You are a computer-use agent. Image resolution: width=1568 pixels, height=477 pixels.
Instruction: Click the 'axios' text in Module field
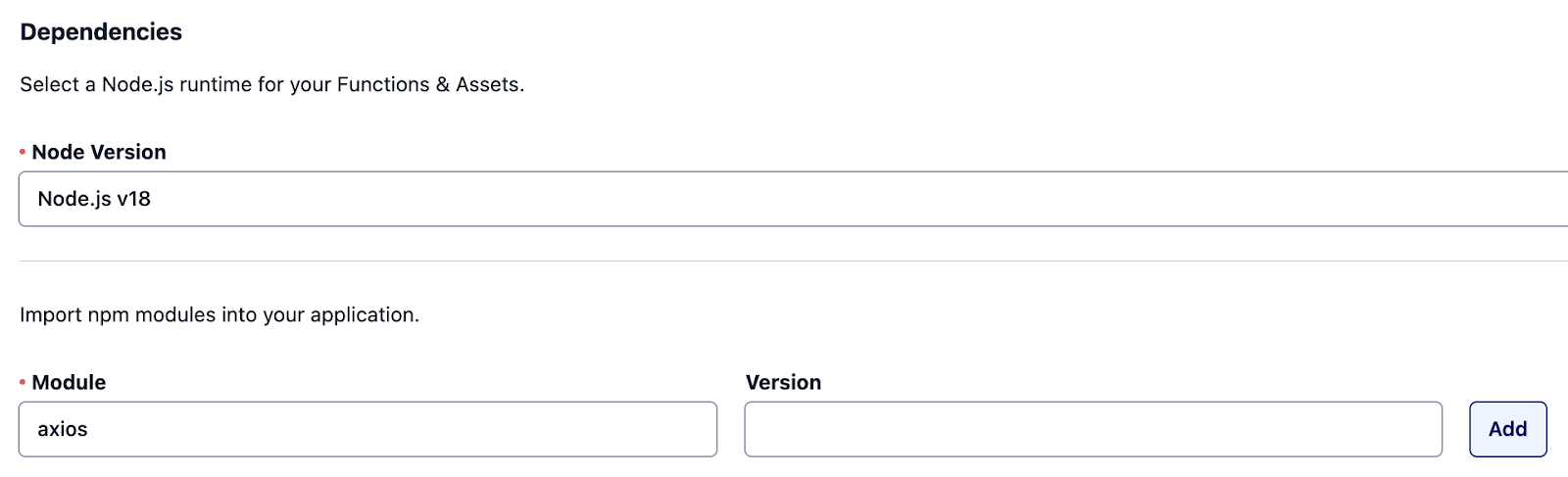[x=63, y=429]
